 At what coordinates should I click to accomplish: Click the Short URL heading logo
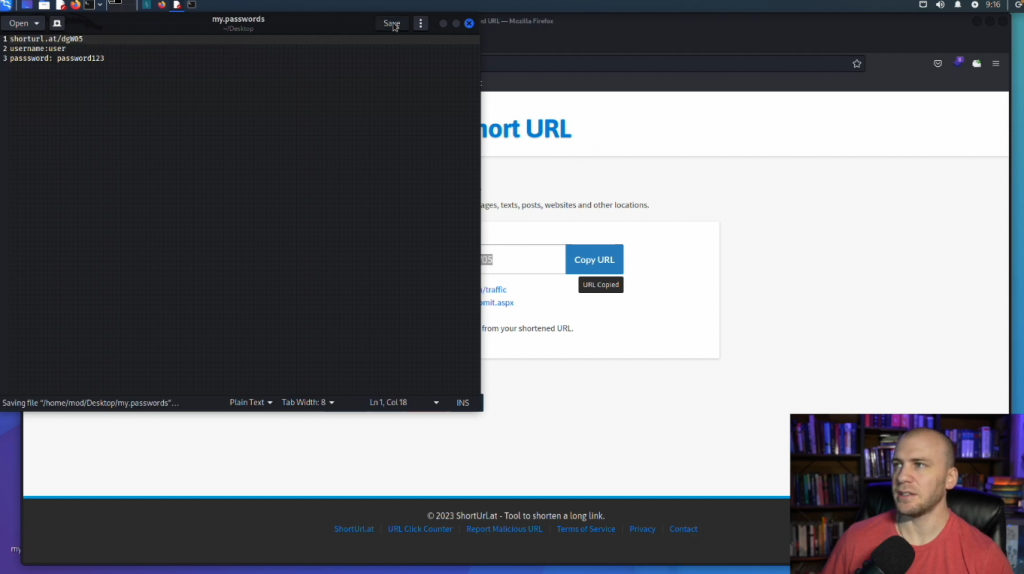tap(526, 129)
